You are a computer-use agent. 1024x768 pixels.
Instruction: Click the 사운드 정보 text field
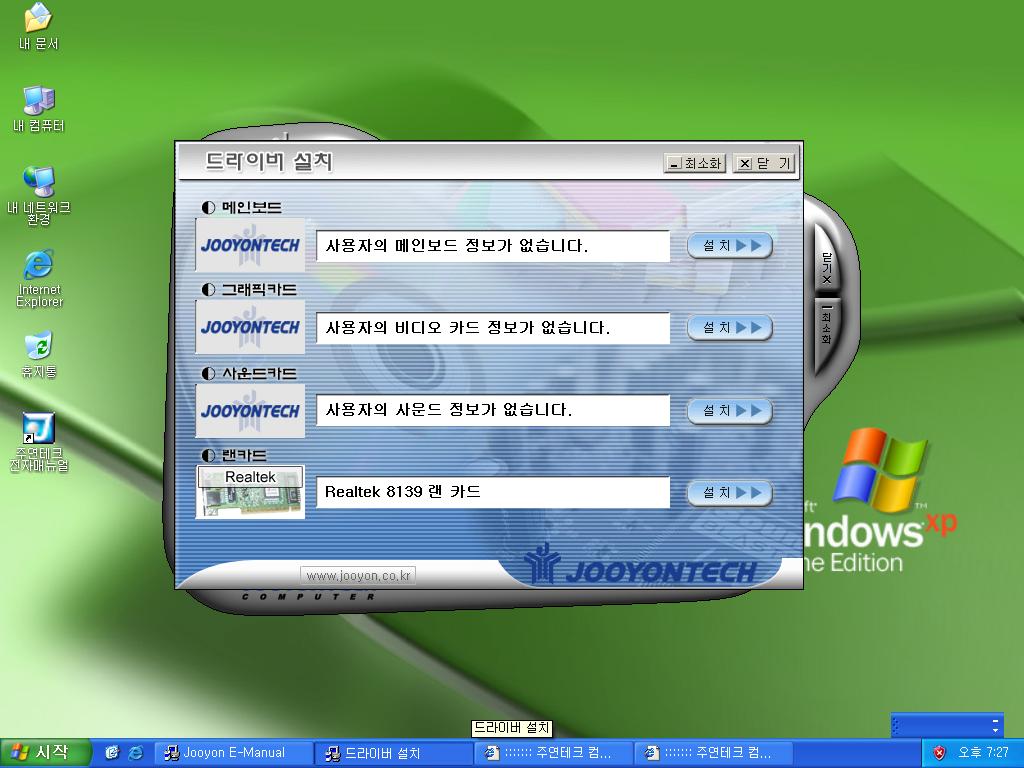[493, 410]
